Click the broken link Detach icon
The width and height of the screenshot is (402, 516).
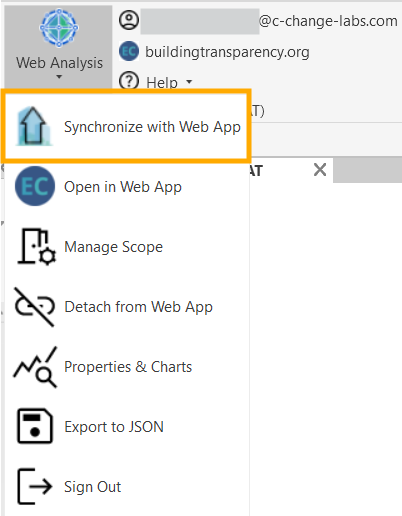click(x=34, y=307)
